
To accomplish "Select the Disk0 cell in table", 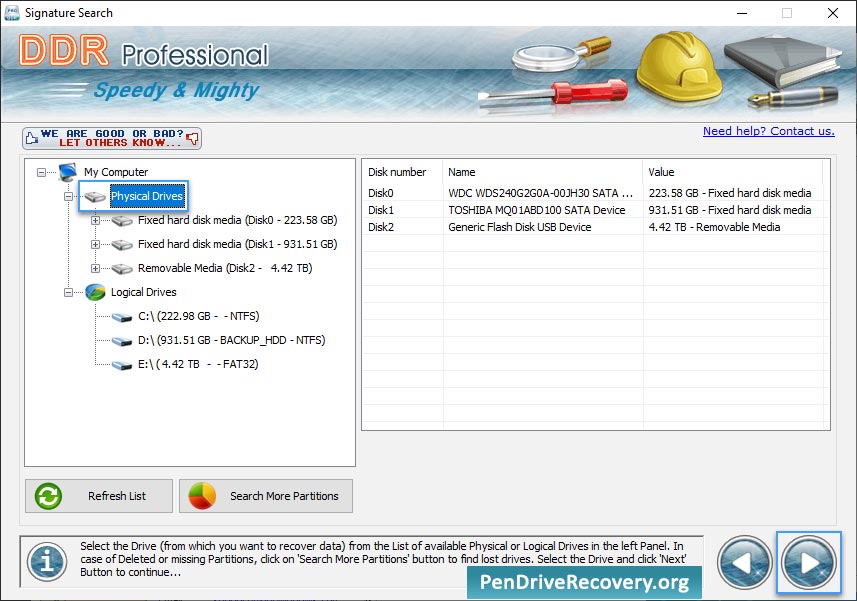I will pyautogui.click(x=381, y=193).
